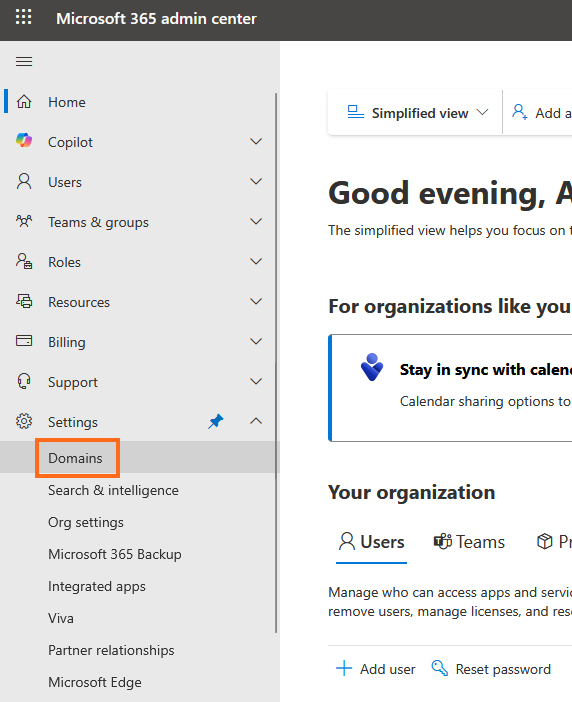The image size is (572, 702).
Task: Click Add user link
Action: 388,669
